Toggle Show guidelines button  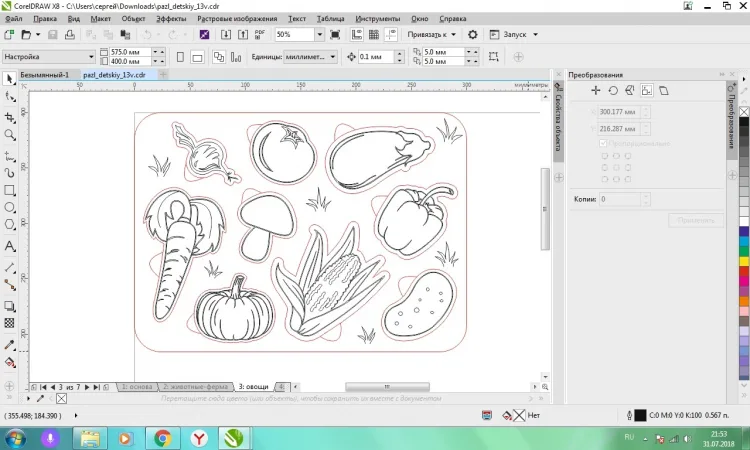[391, 34]
